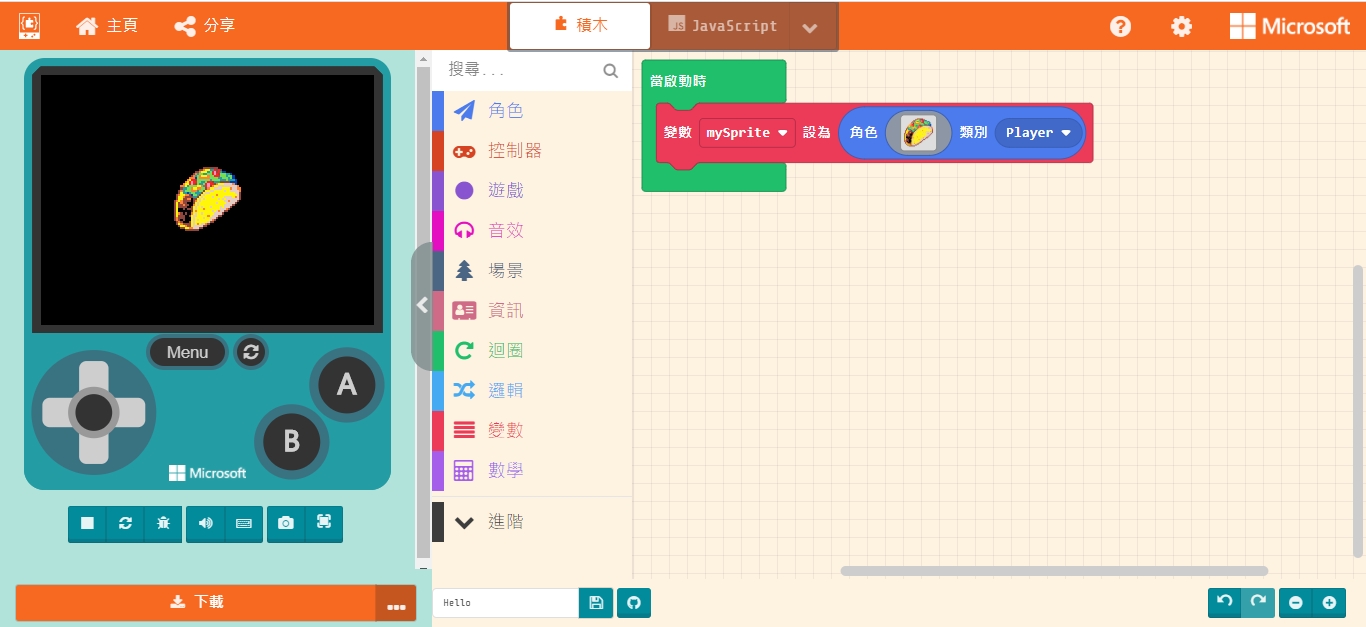Mute the simulator audio
Image resolution: width=1366 pixels, height=627 pixels.
coord(205,523)
